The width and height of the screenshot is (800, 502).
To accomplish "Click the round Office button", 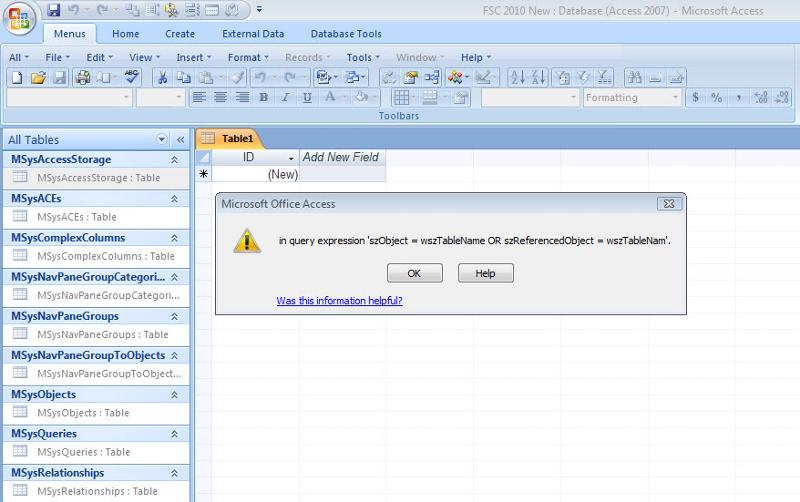I will (x=19, y=19).
